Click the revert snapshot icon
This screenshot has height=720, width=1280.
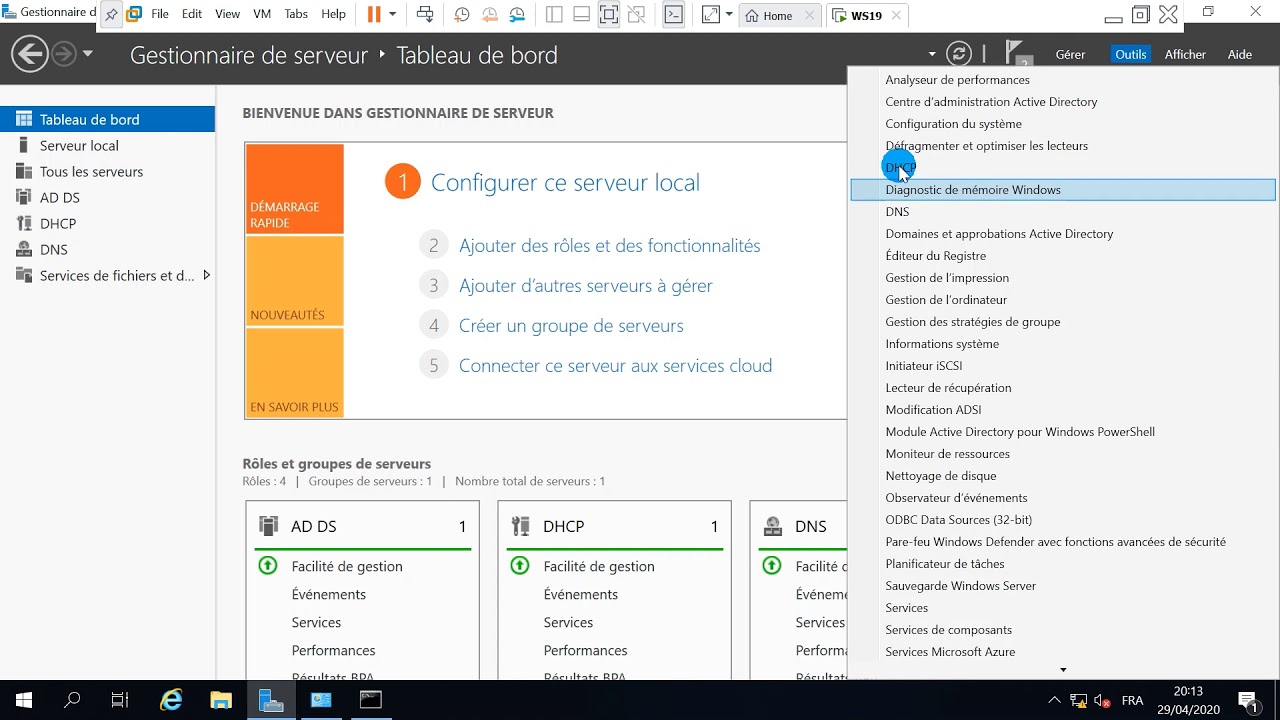(489, 15)
